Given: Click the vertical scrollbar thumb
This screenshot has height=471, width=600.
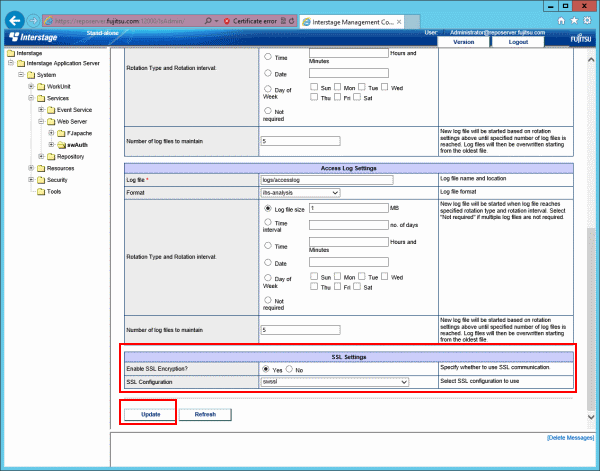Looking at the screenshot, I should point(590,318).
